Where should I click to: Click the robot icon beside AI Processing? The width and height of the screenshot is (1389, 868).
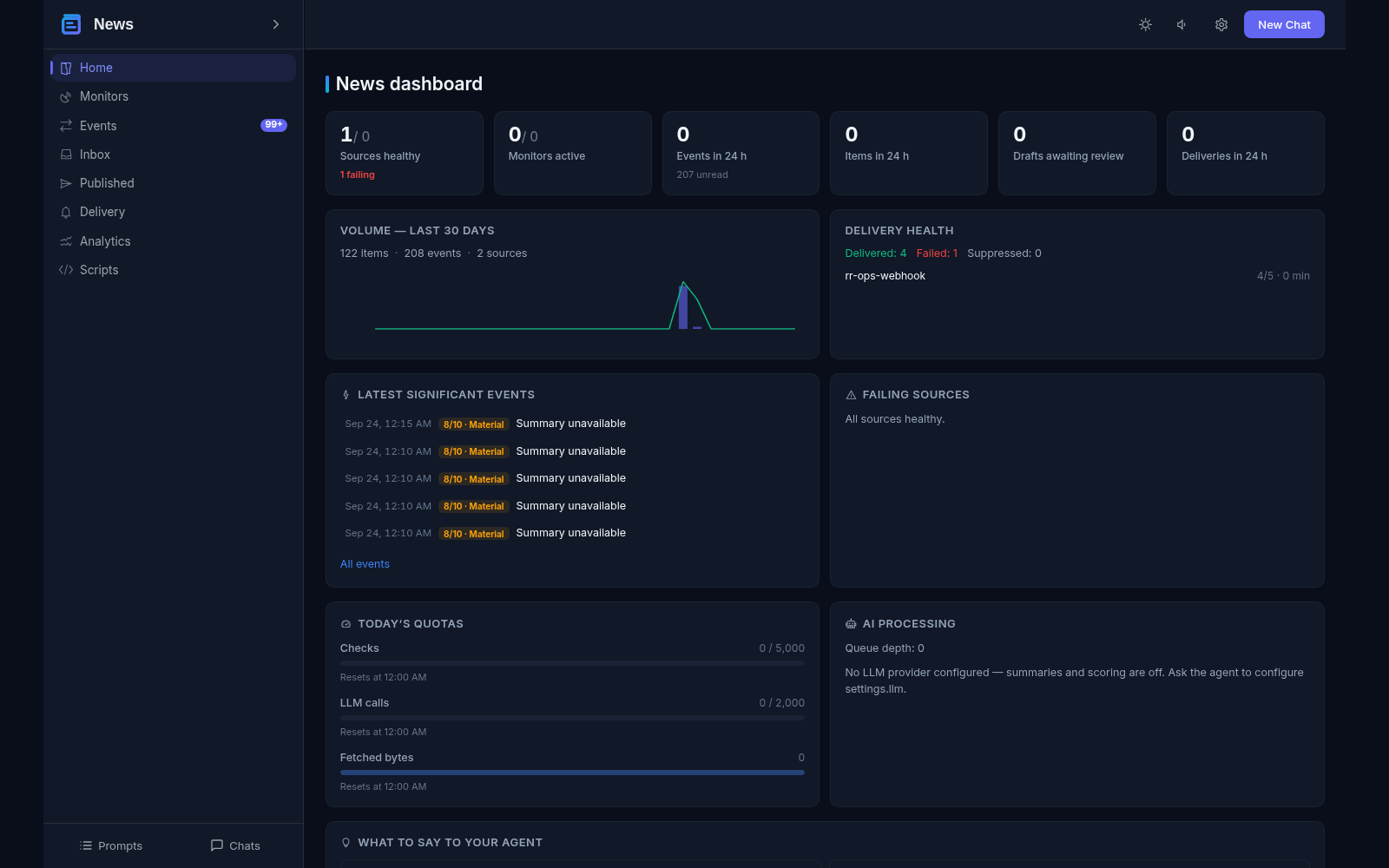pyautogui.click(x=851, y=624)
